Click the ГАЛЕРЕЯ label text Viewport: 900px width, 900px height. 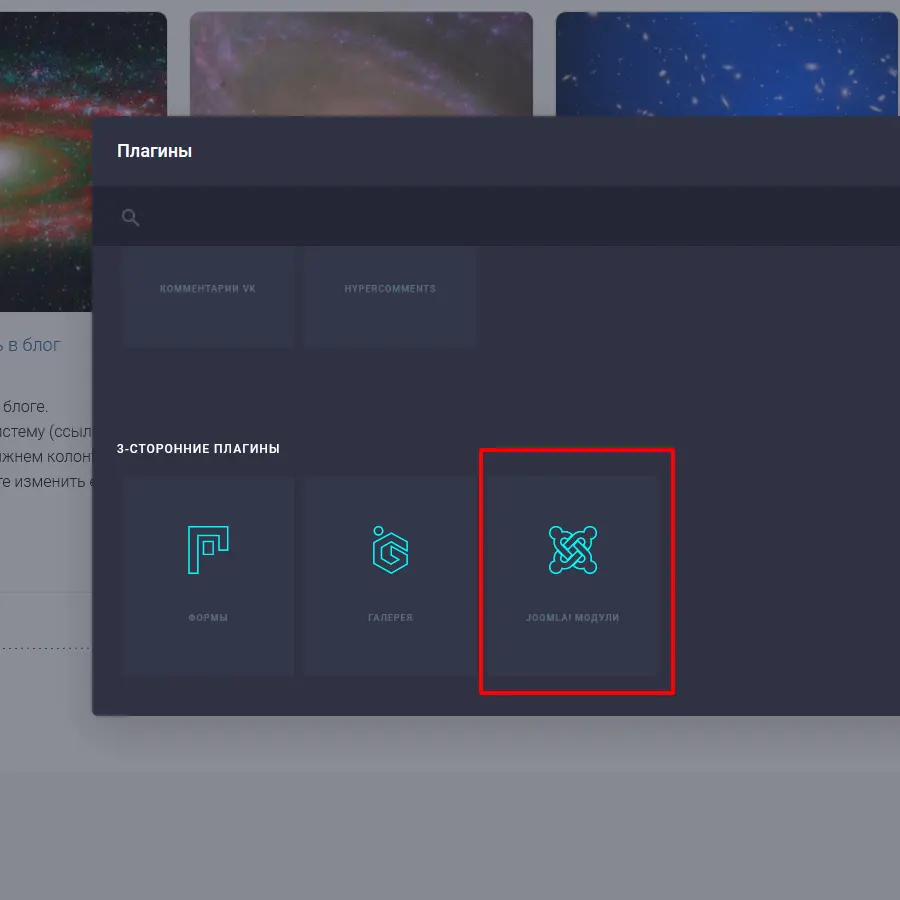point(390,618)
